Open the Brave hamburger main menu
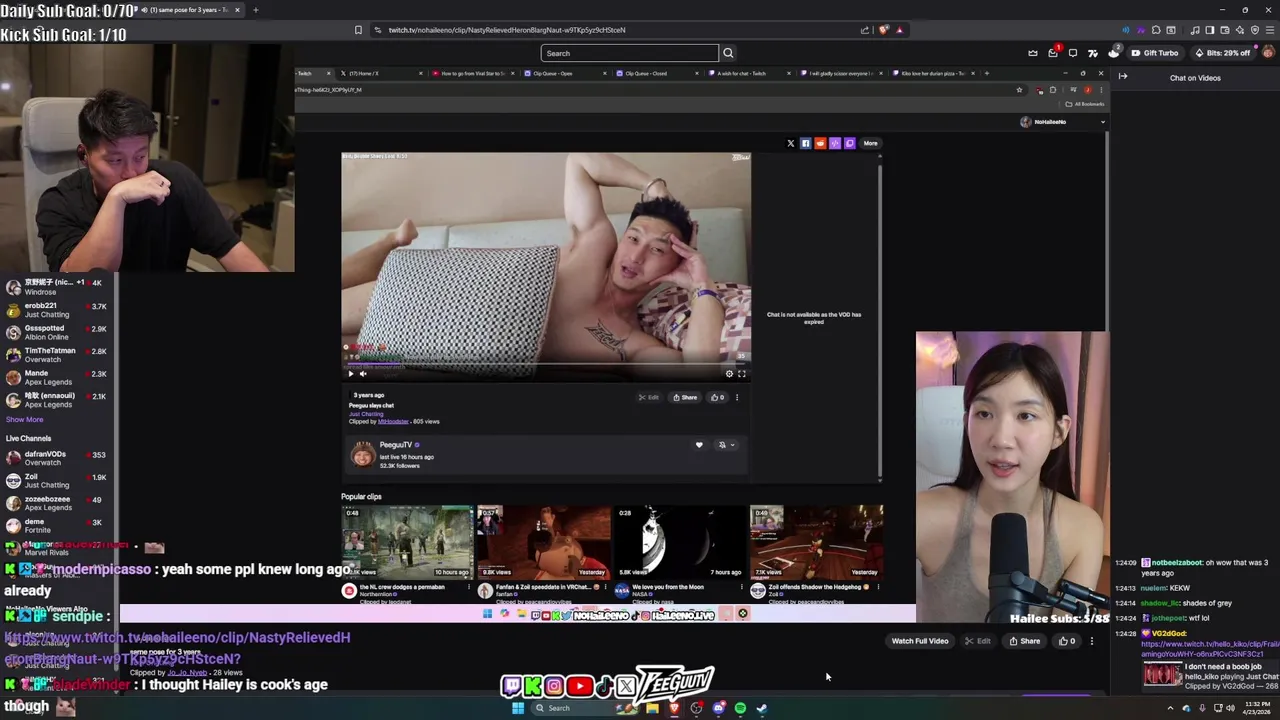Viewport: 1280px width, 720px height. [x=1269, y=30]
